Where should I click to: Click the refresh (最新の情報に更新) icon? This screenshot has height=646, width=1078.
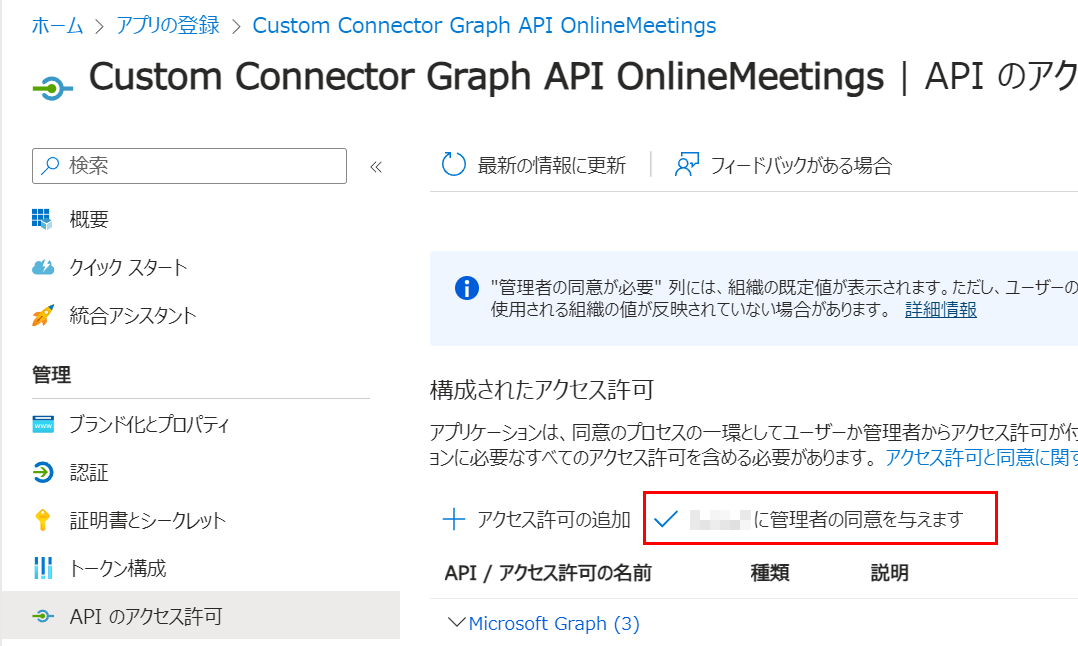[x=454, y=165]
